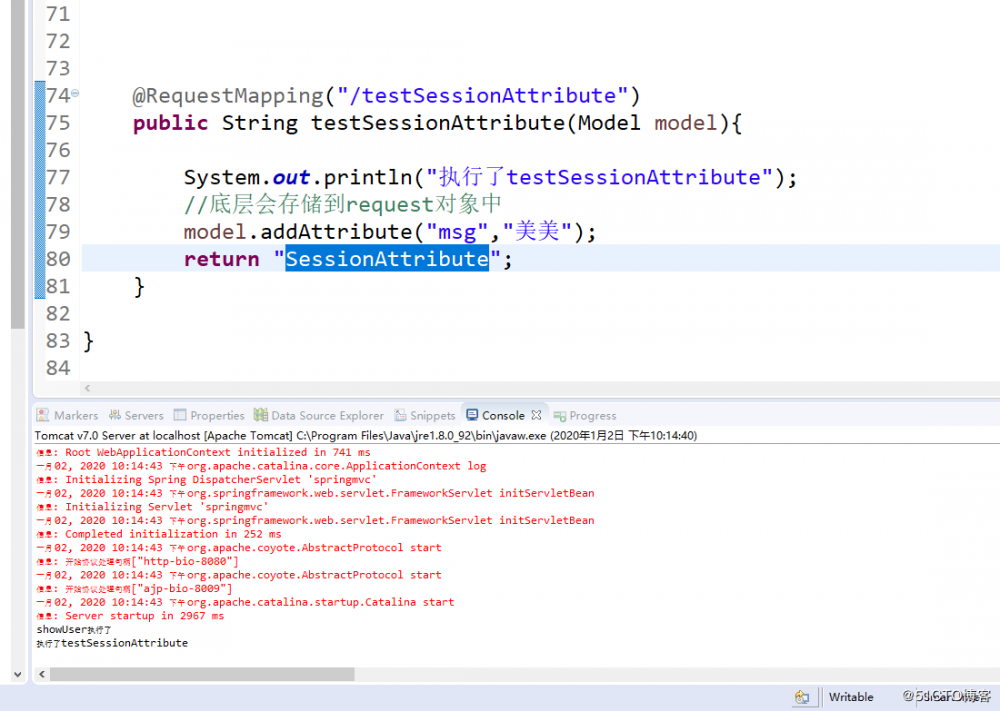Click the 执行了testSessionAttribute output line
This screenshot has height=711, width=1000.
(x=112, y=643)
